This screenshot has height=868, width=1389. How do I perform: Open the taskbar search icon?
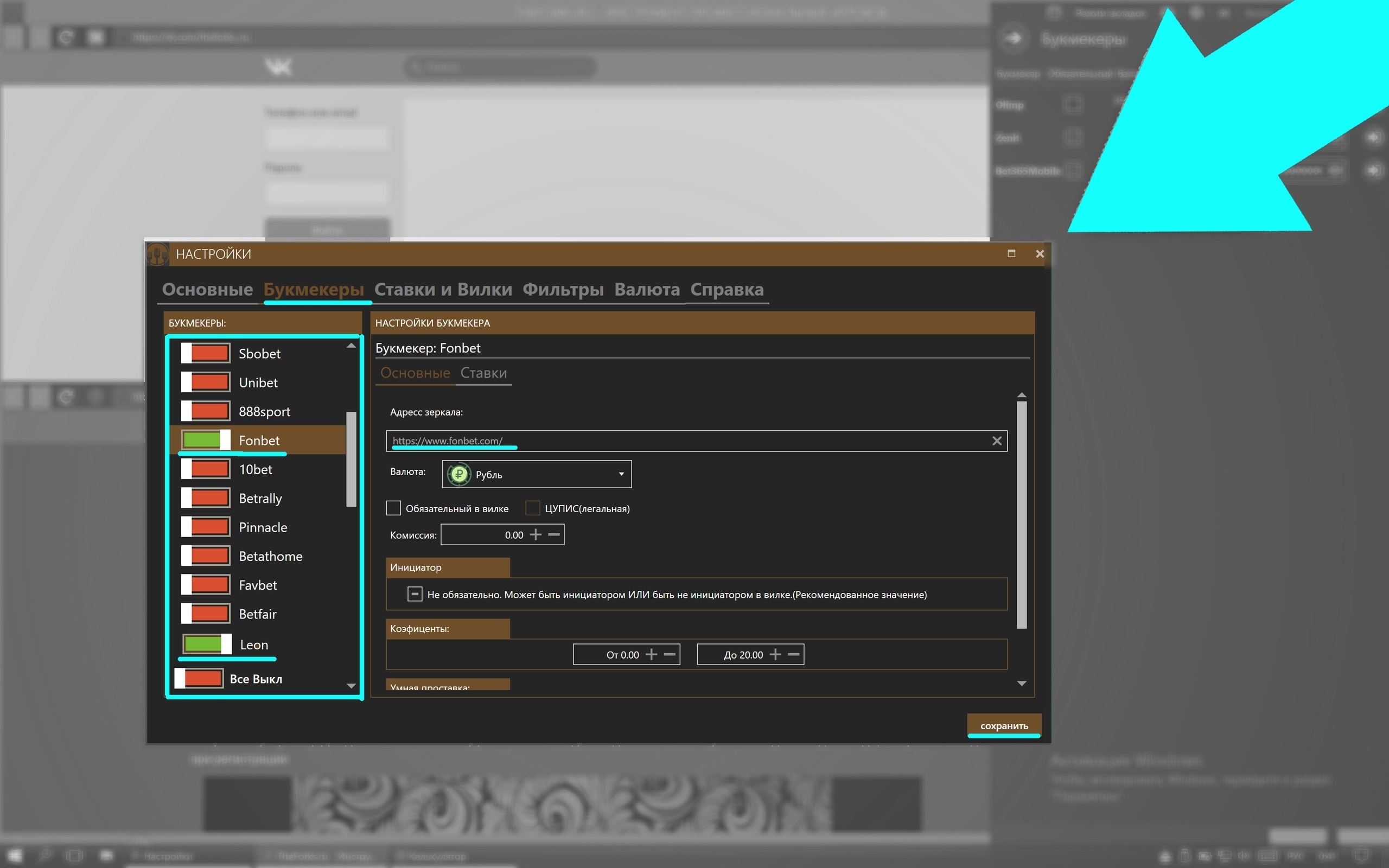45,856
